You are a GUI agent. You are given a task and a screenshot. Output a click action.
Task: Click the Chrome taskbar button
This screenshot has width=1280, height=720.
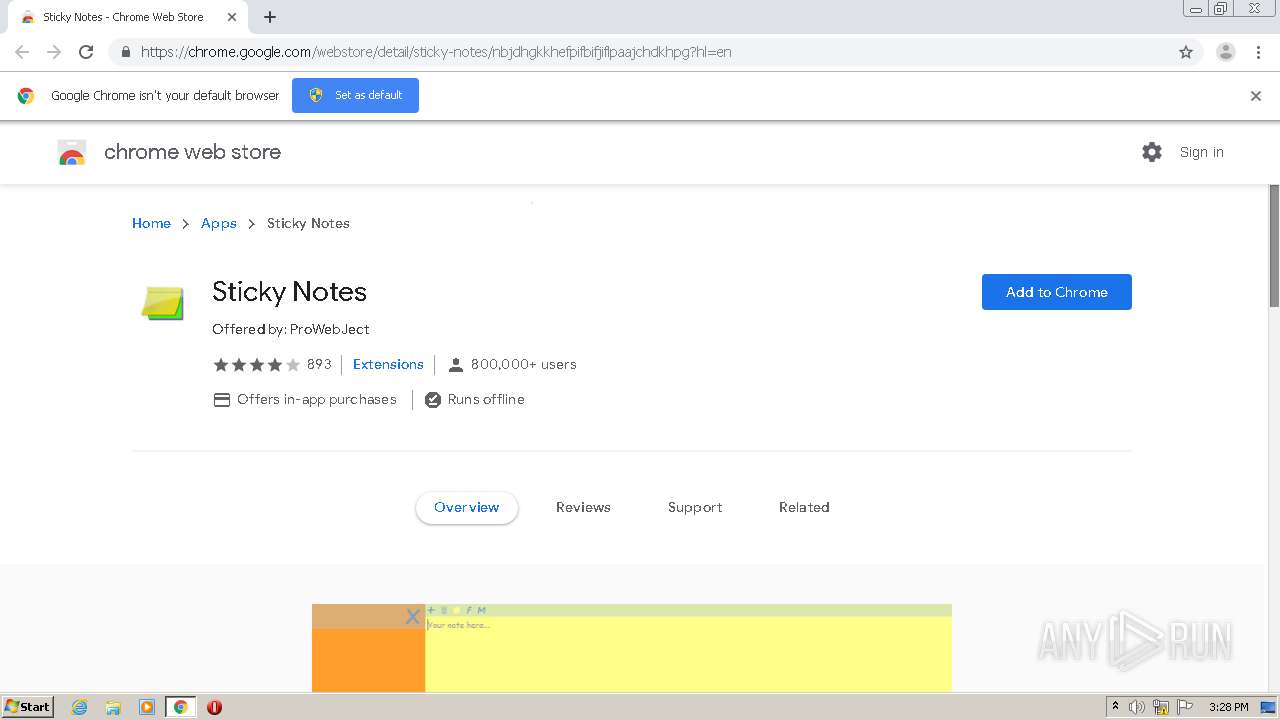180,707
